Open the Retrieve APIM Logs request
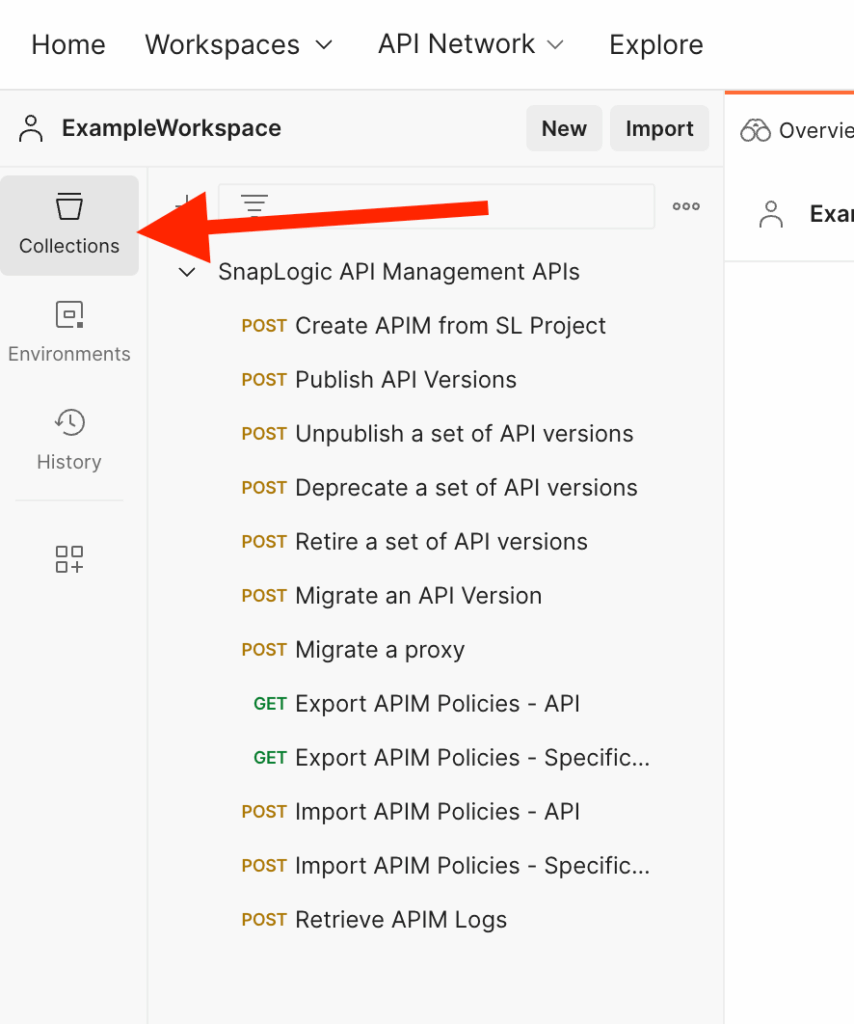The width and height of the screenshot is (854, 1024). 400,920
